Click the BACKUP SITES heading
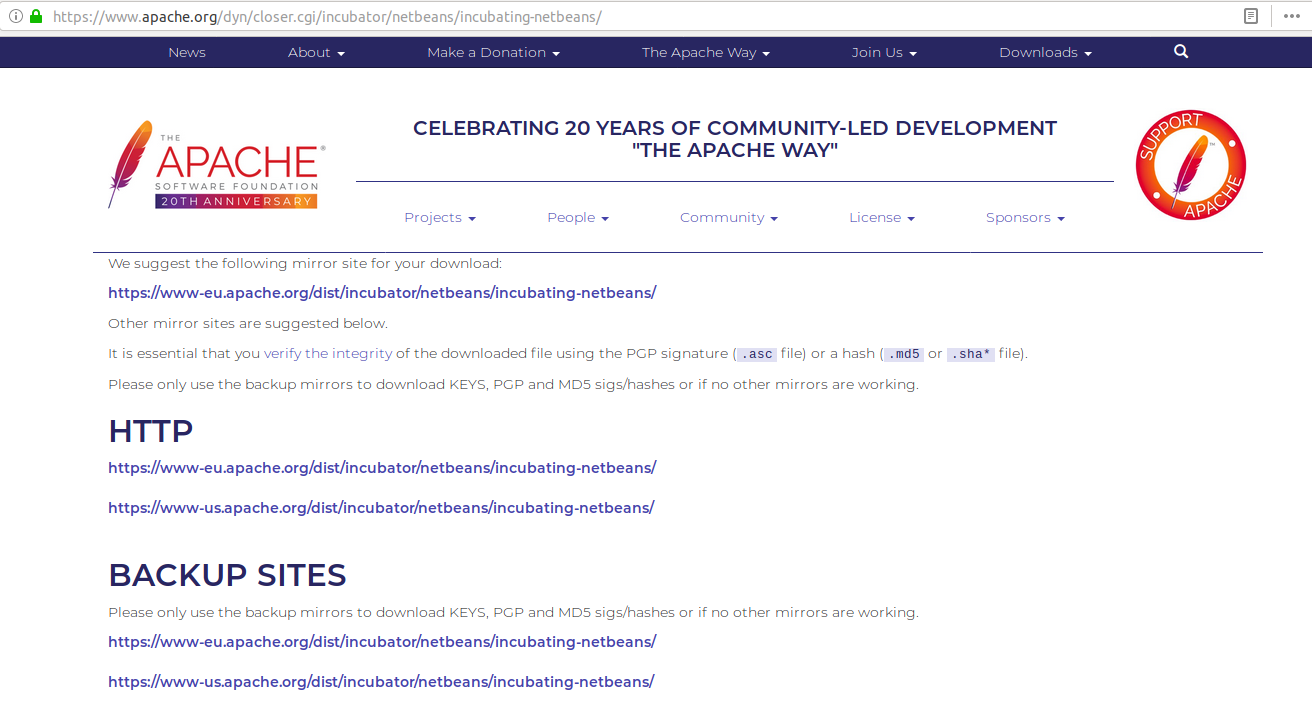The image size is (1312, 712). click(x=227, y=575)
